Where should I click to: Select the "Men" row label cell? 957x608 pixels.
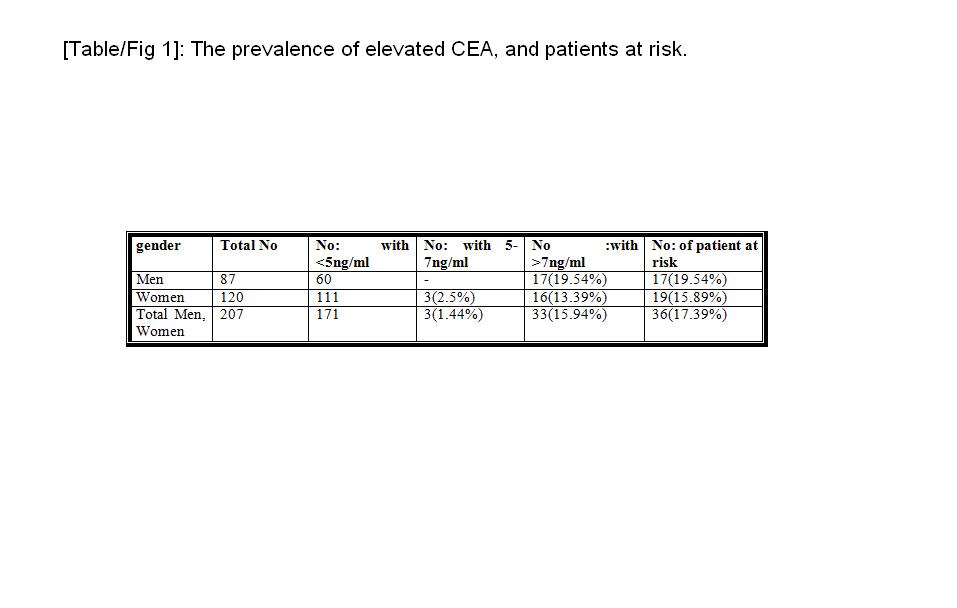pyautogui.click(x=149, y=280)
